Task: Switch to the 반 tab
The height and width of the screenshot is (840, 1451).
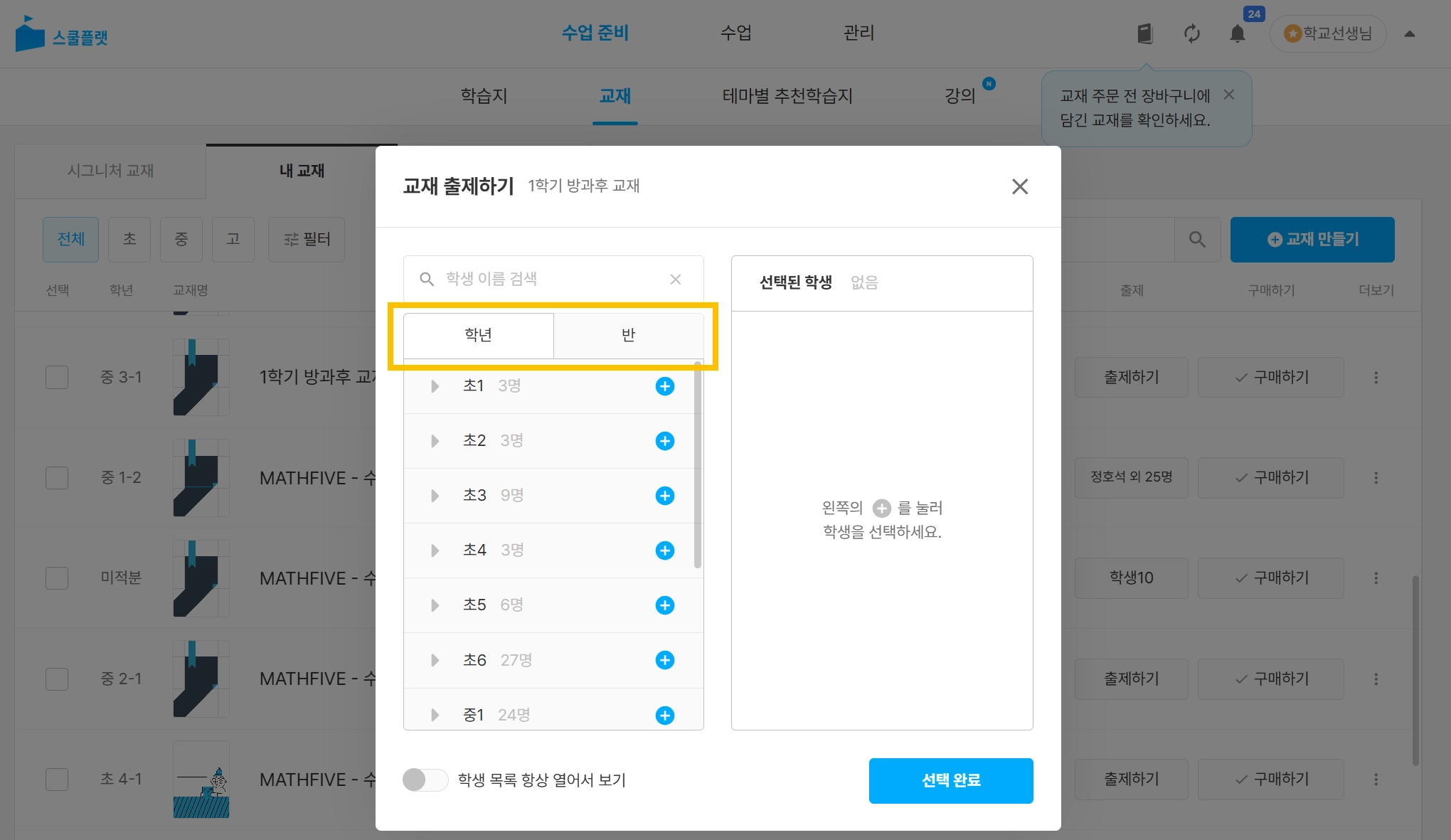Action: tap(628, 335)
